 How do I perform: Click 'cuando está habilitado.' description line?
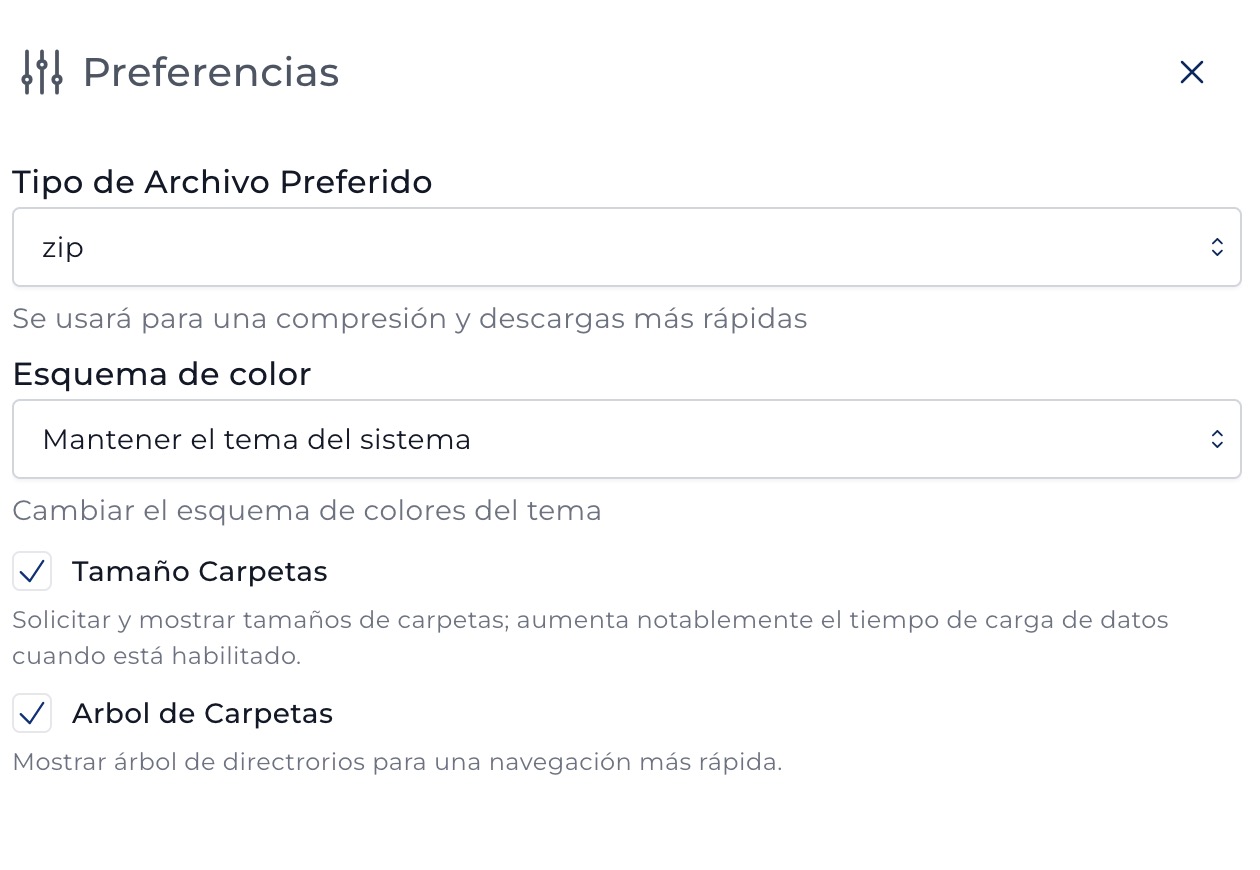point(157,657)
